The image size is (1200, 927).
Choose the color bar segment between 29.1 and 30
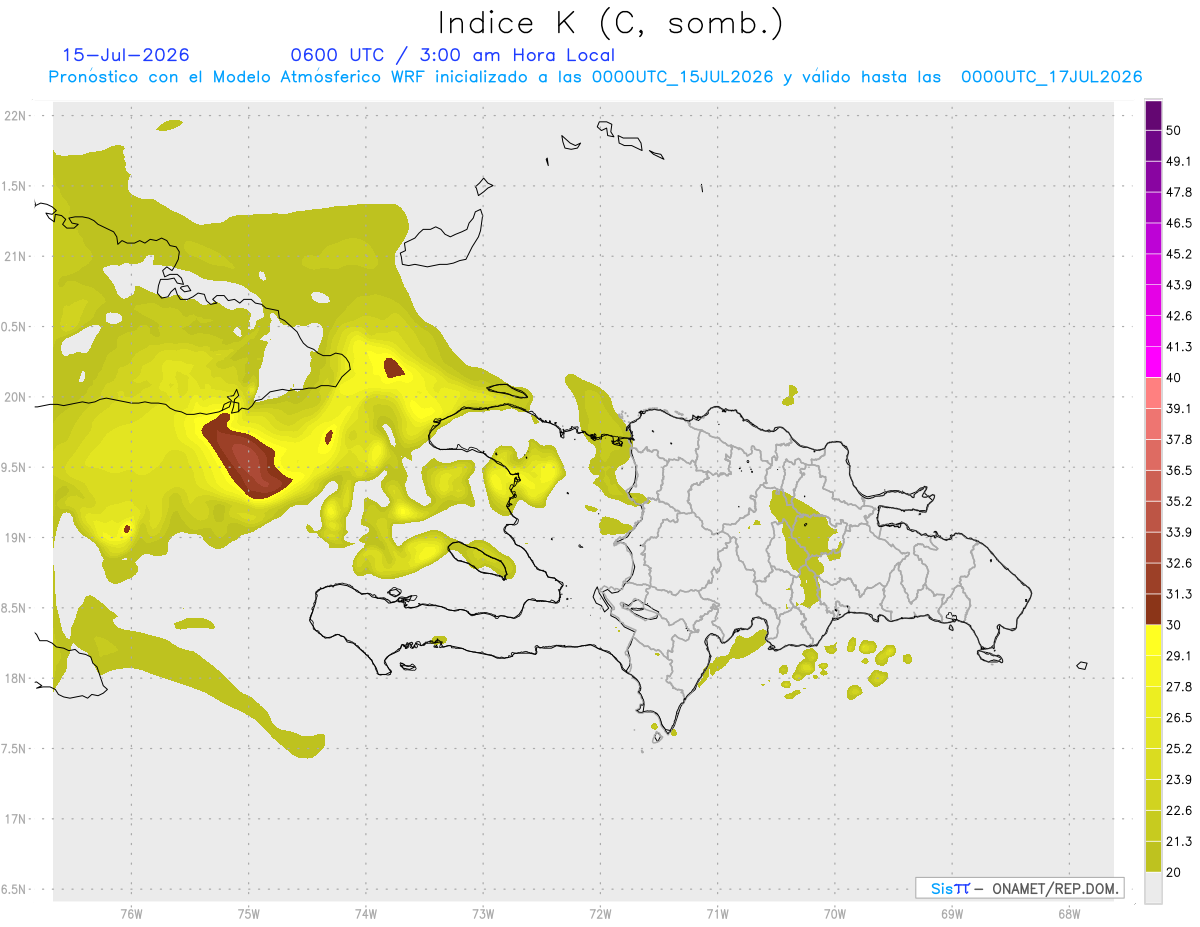[1153, 640]
